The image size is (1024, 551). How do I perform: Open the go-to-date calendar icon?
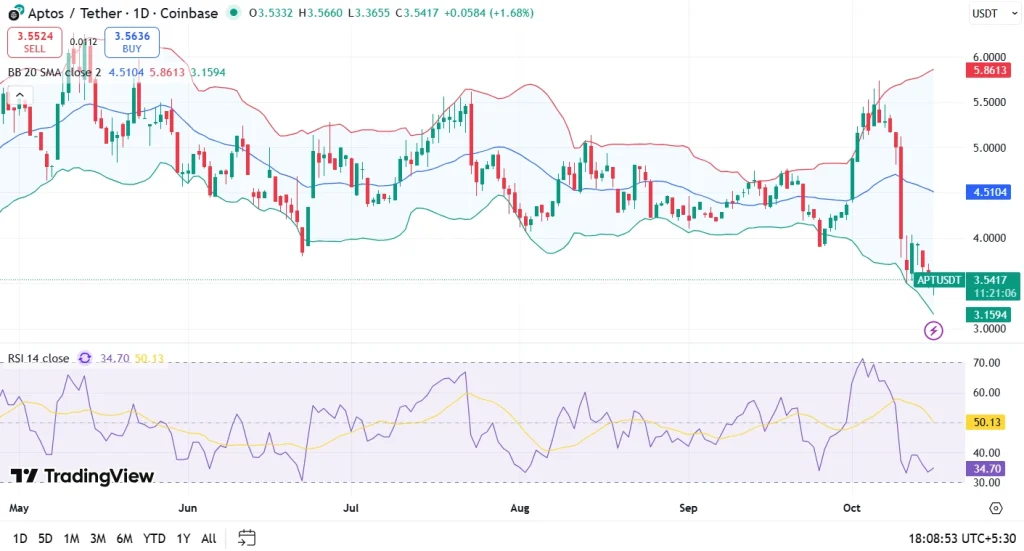[x=247, y=538]
